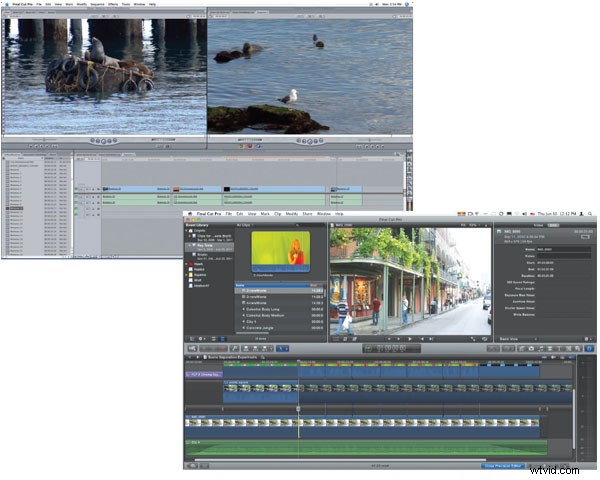Switch browser to list view
This screenshot has height=480, width=600.
(x=223, y=339)
